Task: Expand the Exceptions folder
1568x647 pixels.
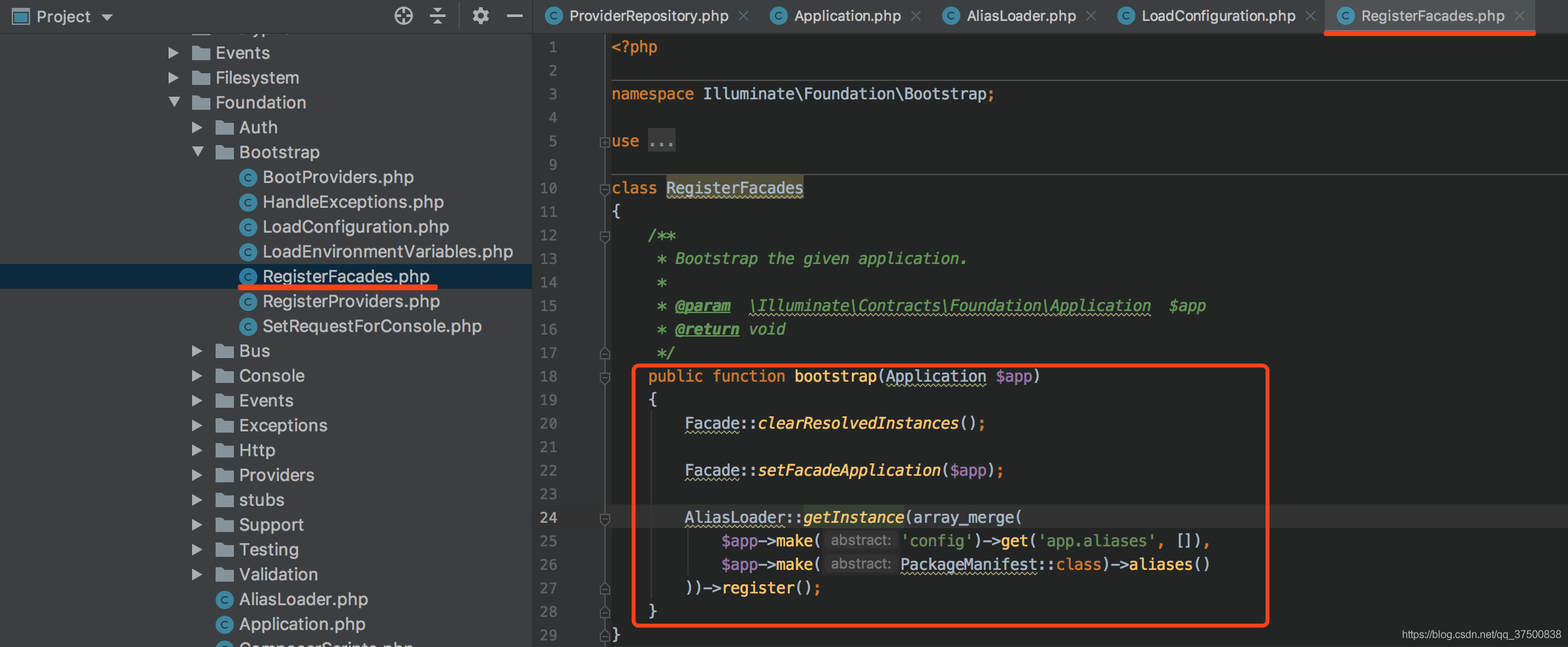Action: point(197,425)
